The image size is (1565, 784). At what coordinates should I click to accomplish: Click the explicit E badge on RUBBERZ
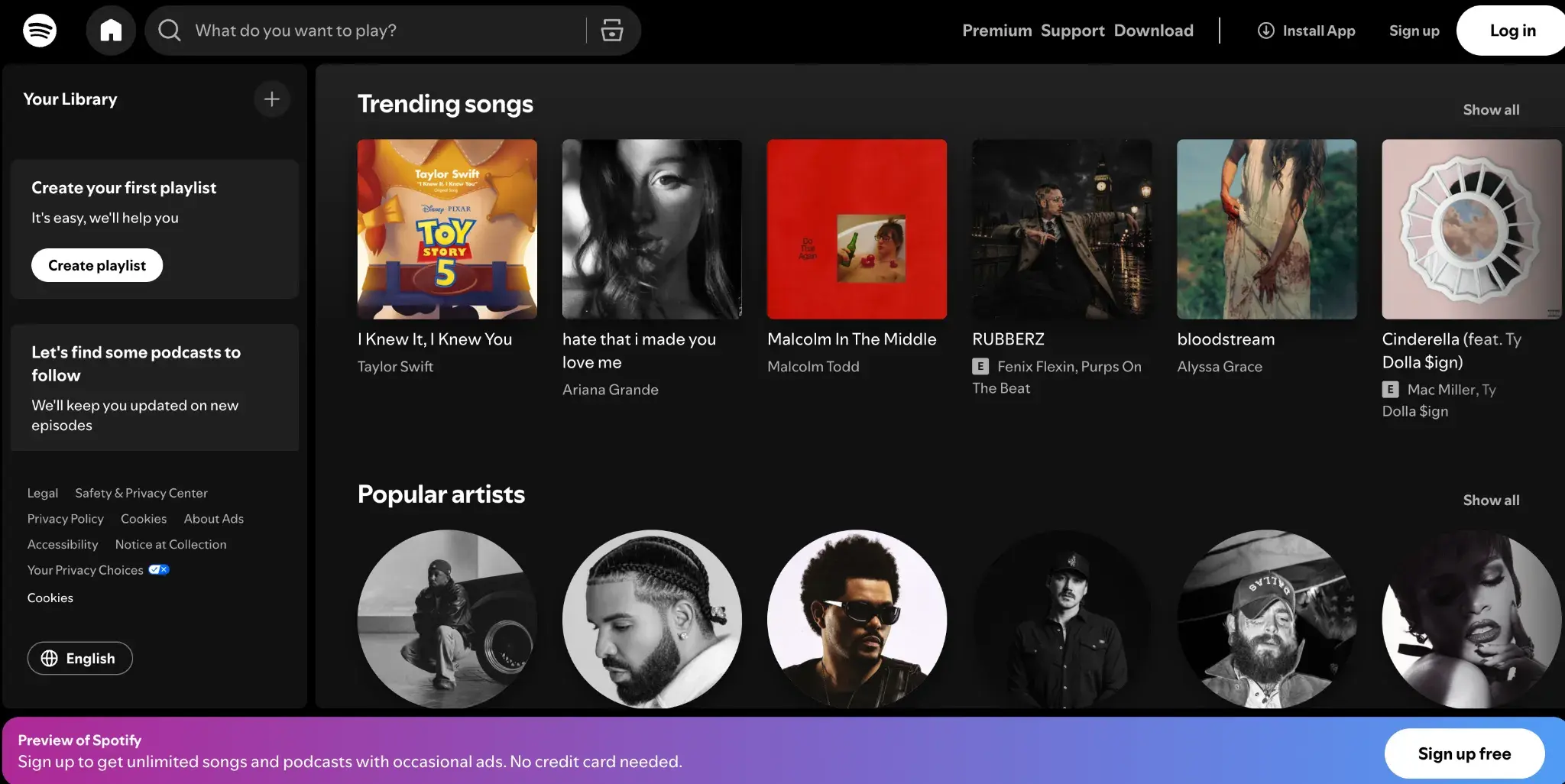[x=980, y=367]
